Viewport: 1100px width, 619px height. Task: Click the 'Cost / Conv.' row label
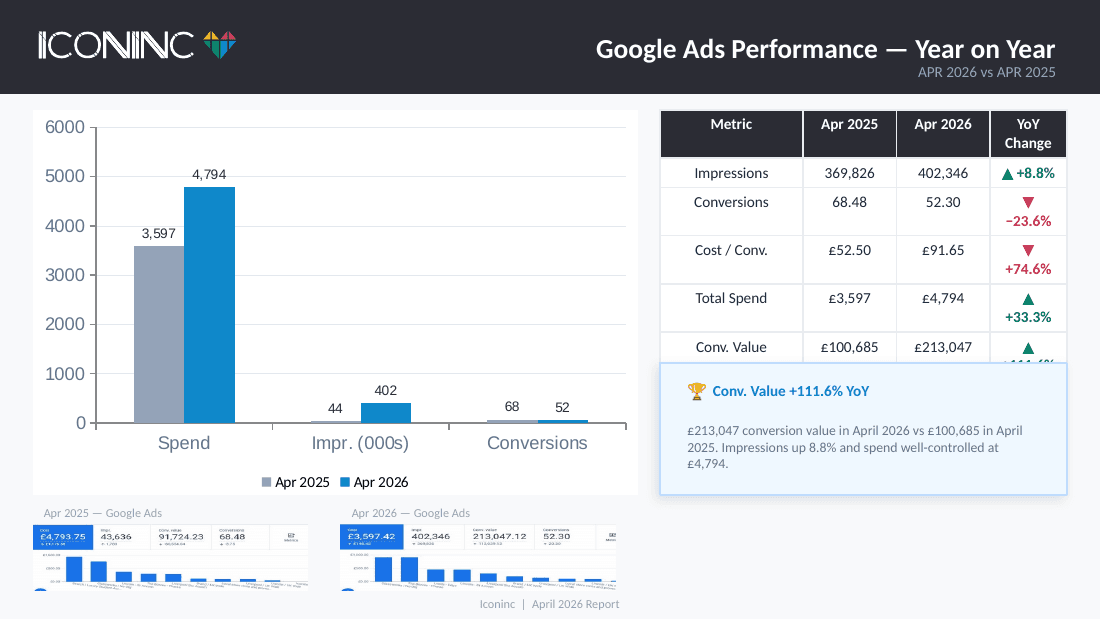[x=731, y=251]
